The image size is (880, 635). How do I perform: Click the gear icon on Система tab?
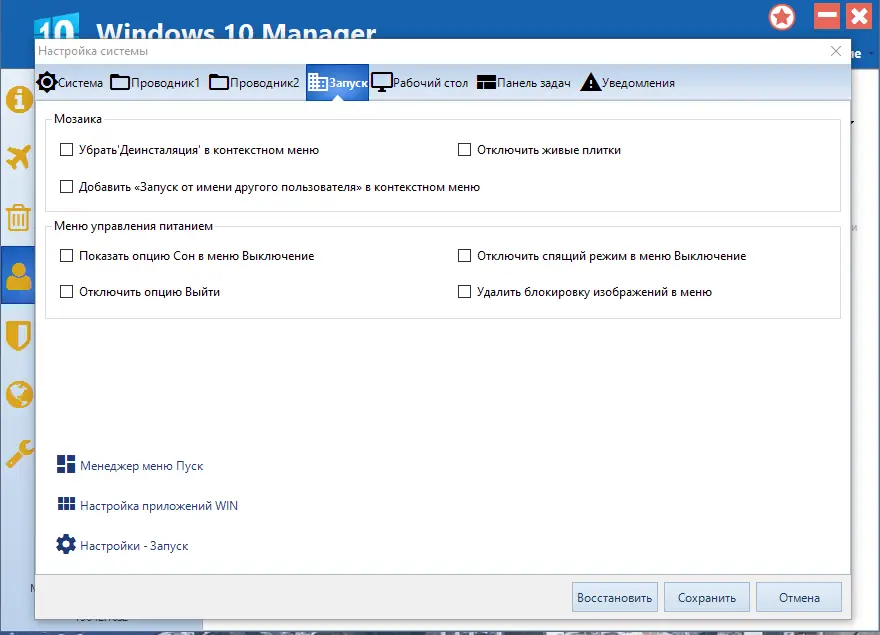point(47,83)
